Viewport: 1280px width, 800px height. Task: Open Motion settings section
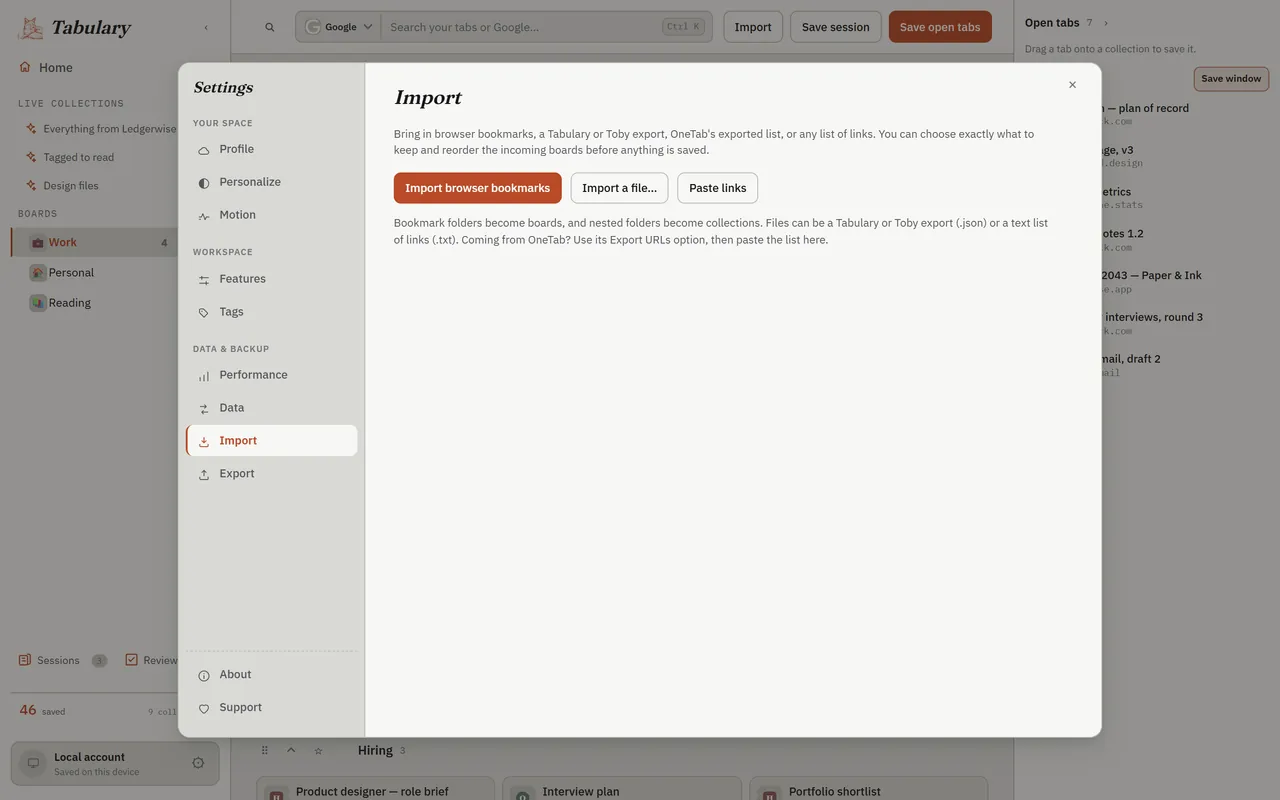click(x=271, y=215)
